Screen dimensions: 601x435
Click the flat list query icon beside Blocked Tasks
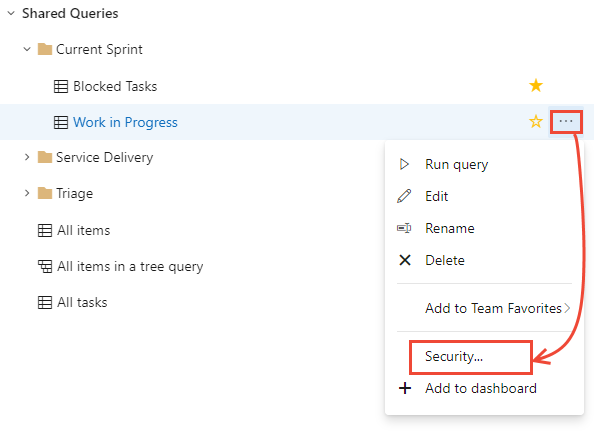(60, 86)
